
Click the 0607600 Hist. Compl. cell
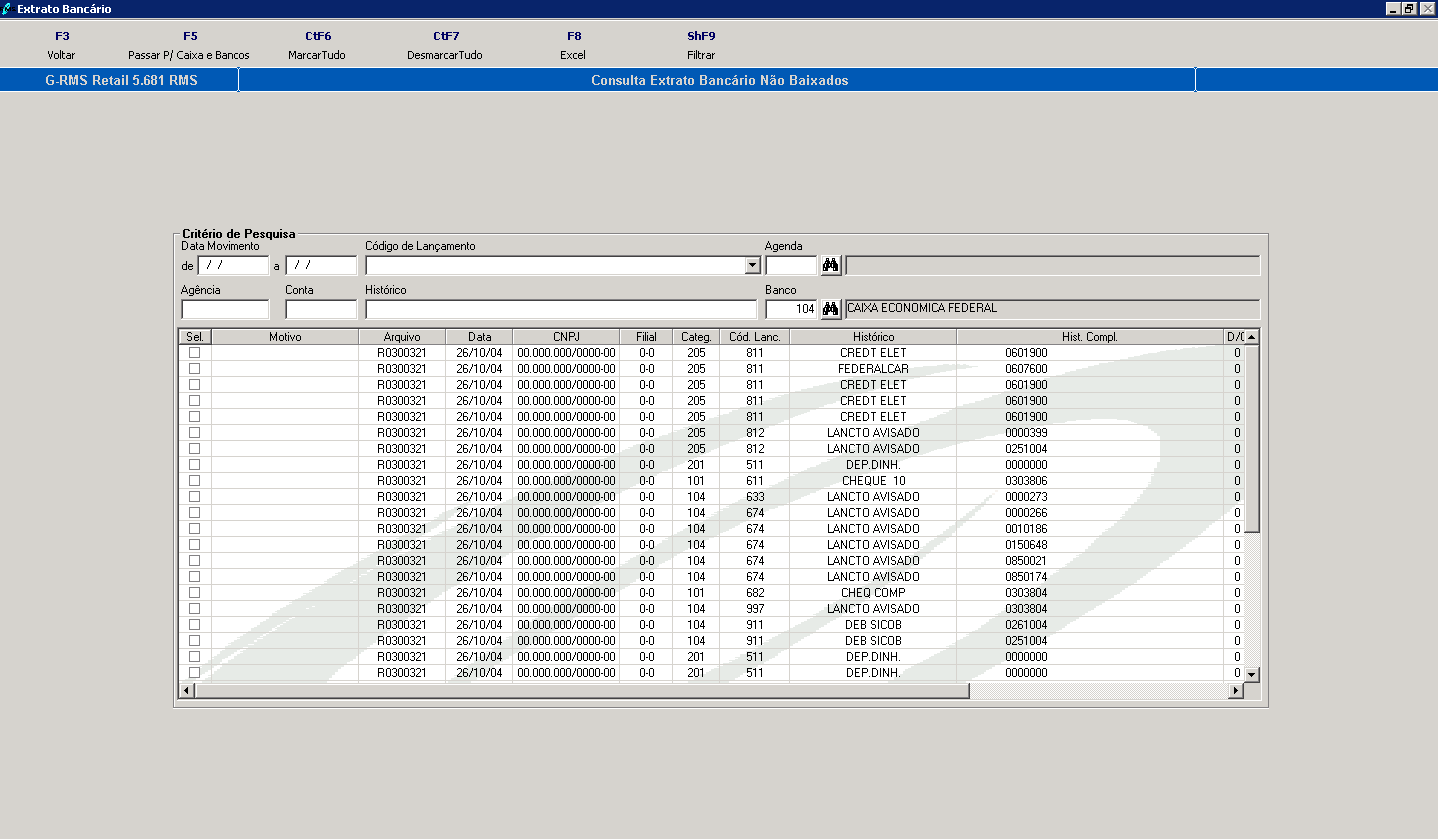click(x=1090, y=369)
